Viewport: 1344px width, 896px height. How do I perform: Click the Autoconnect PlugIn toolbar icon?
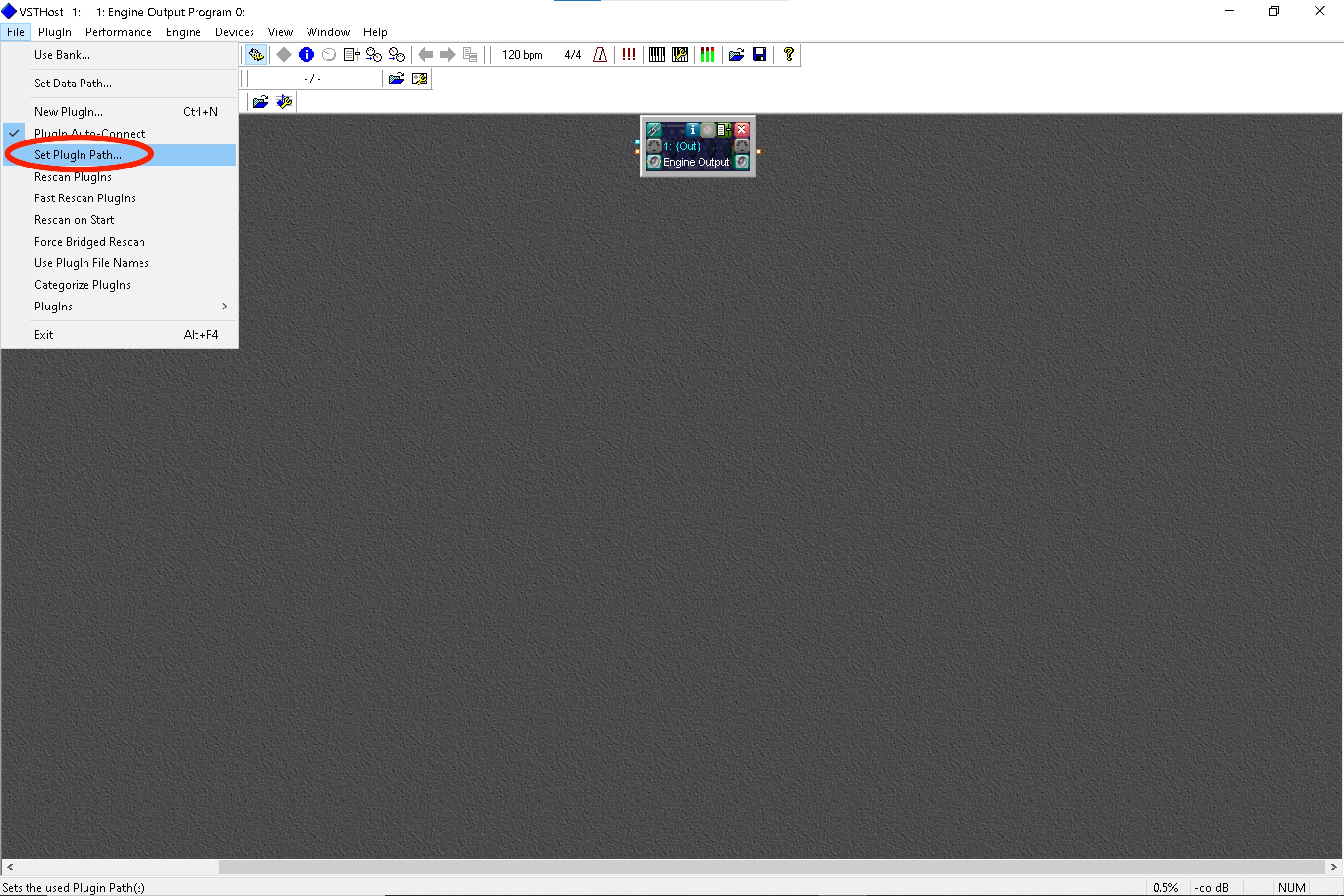pos(256,55)
